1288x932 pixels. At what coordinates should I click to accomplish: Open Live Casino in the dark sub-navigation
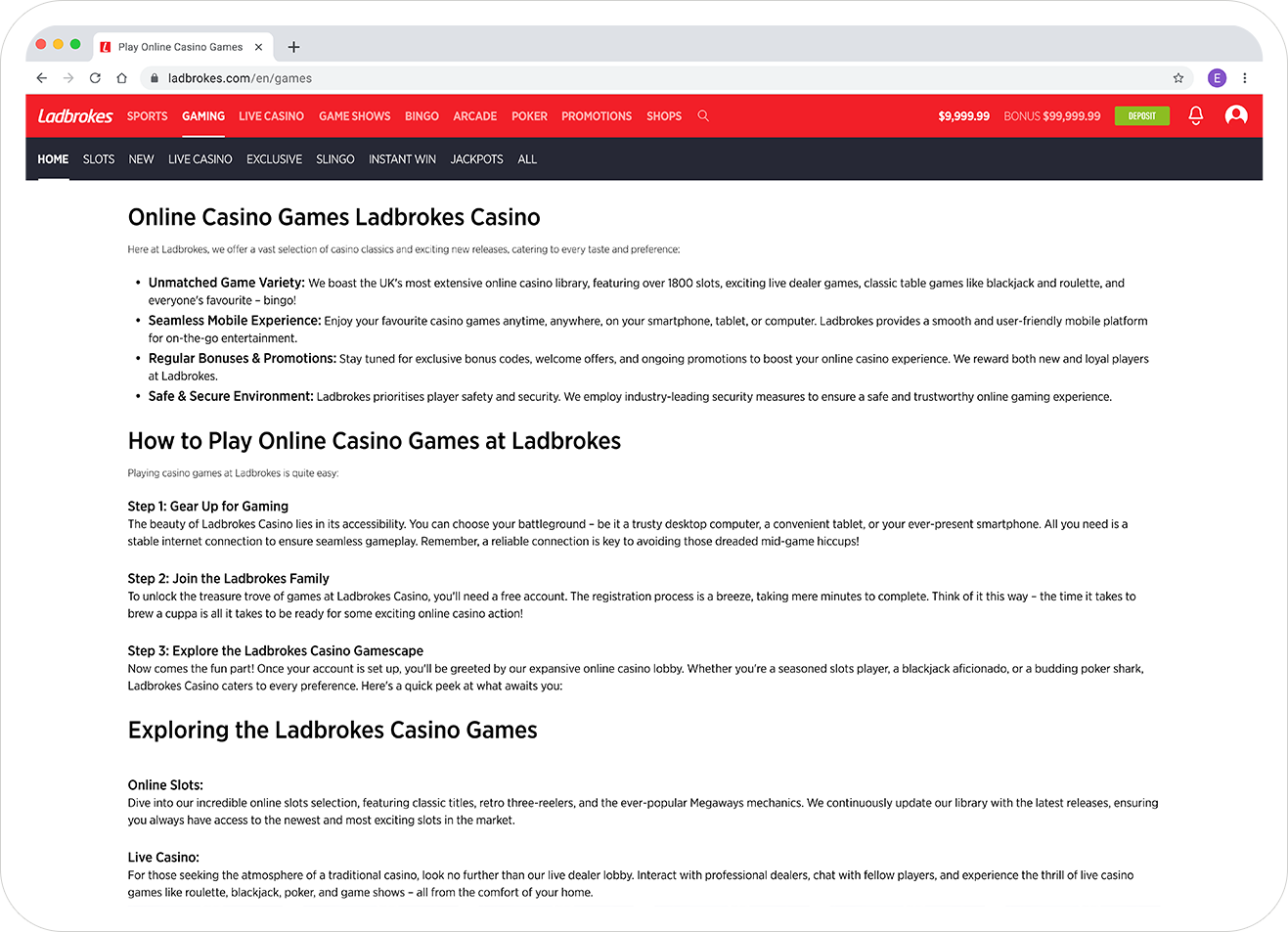200,159
